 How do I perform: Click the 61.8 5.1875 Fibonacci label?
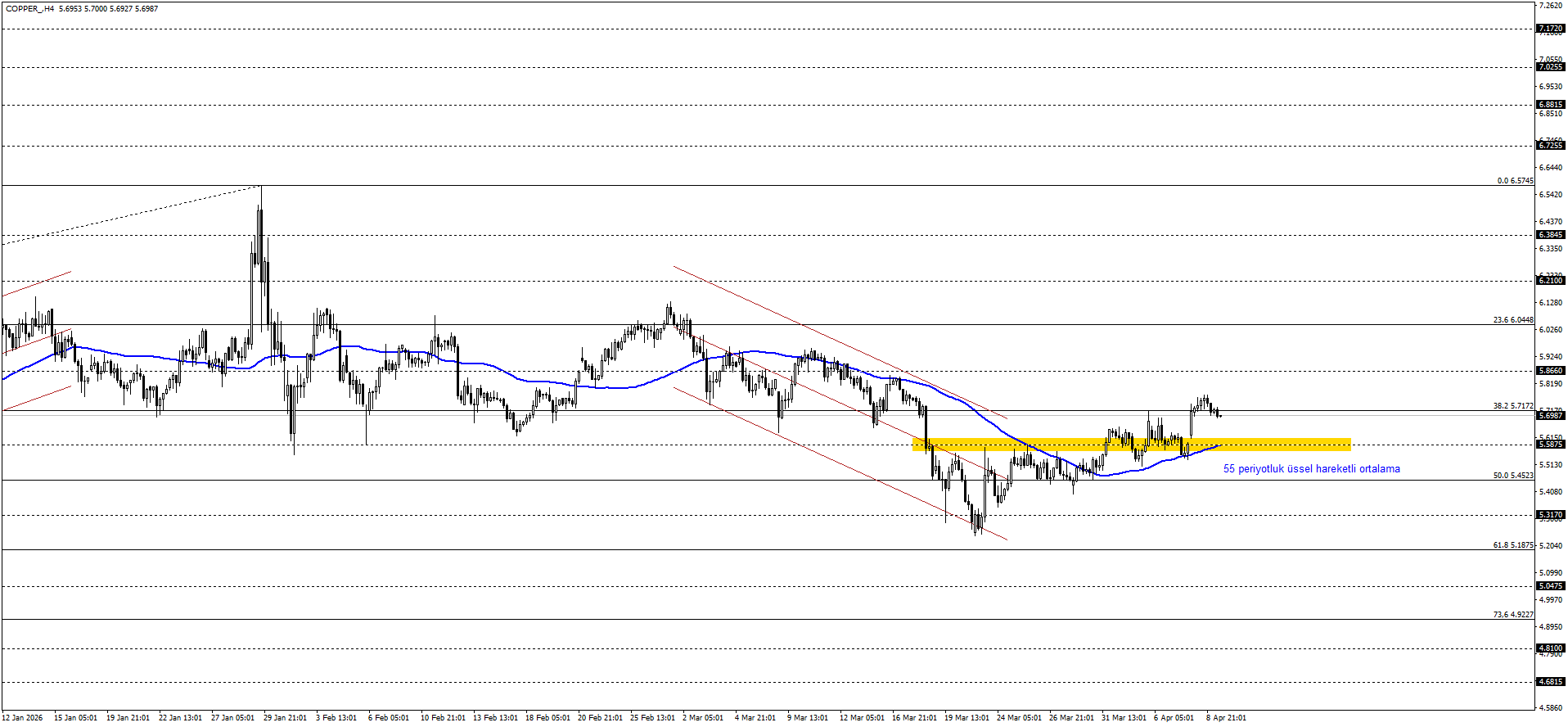[1512, 545]
